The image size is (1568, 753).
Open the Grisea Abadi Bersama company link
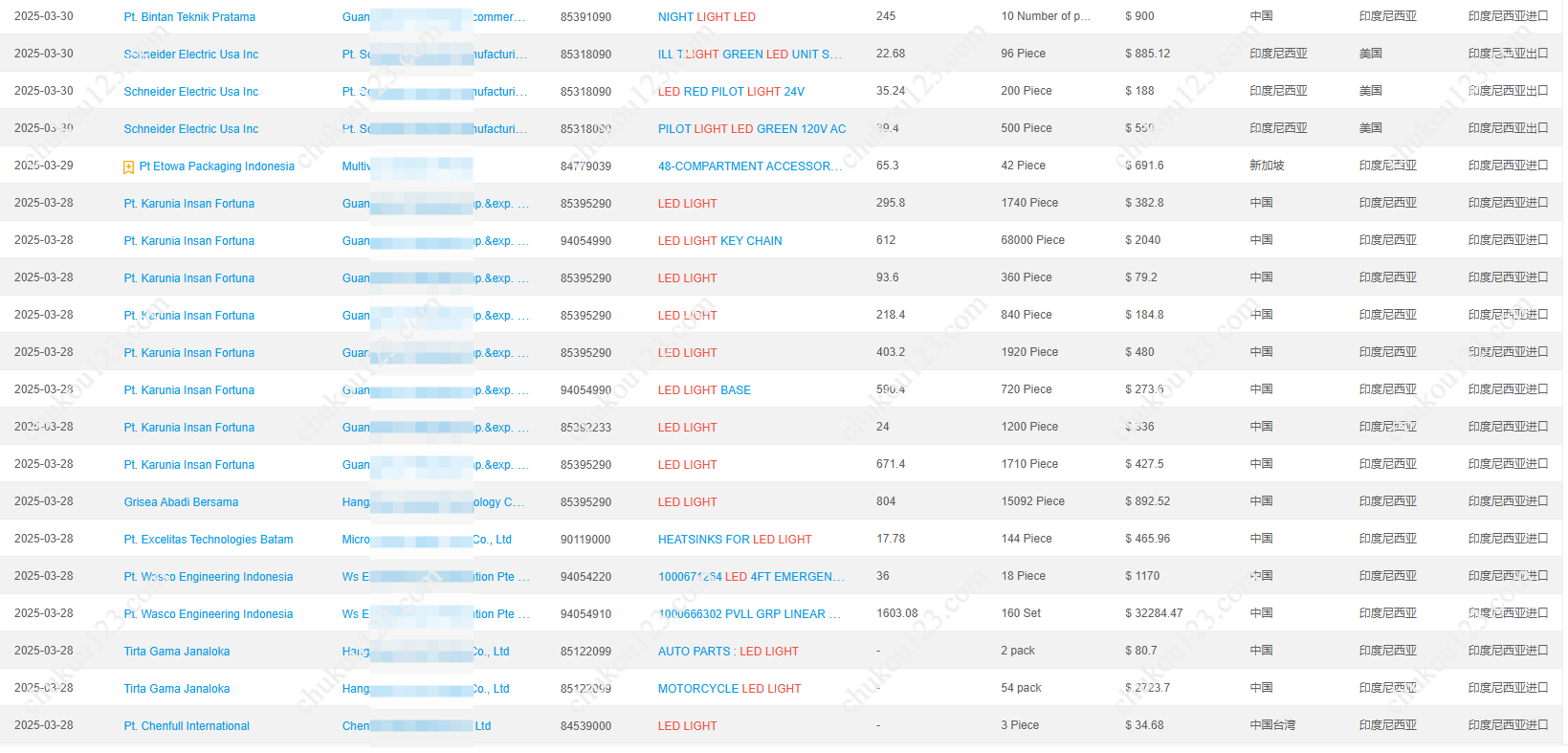click(181, 502)
